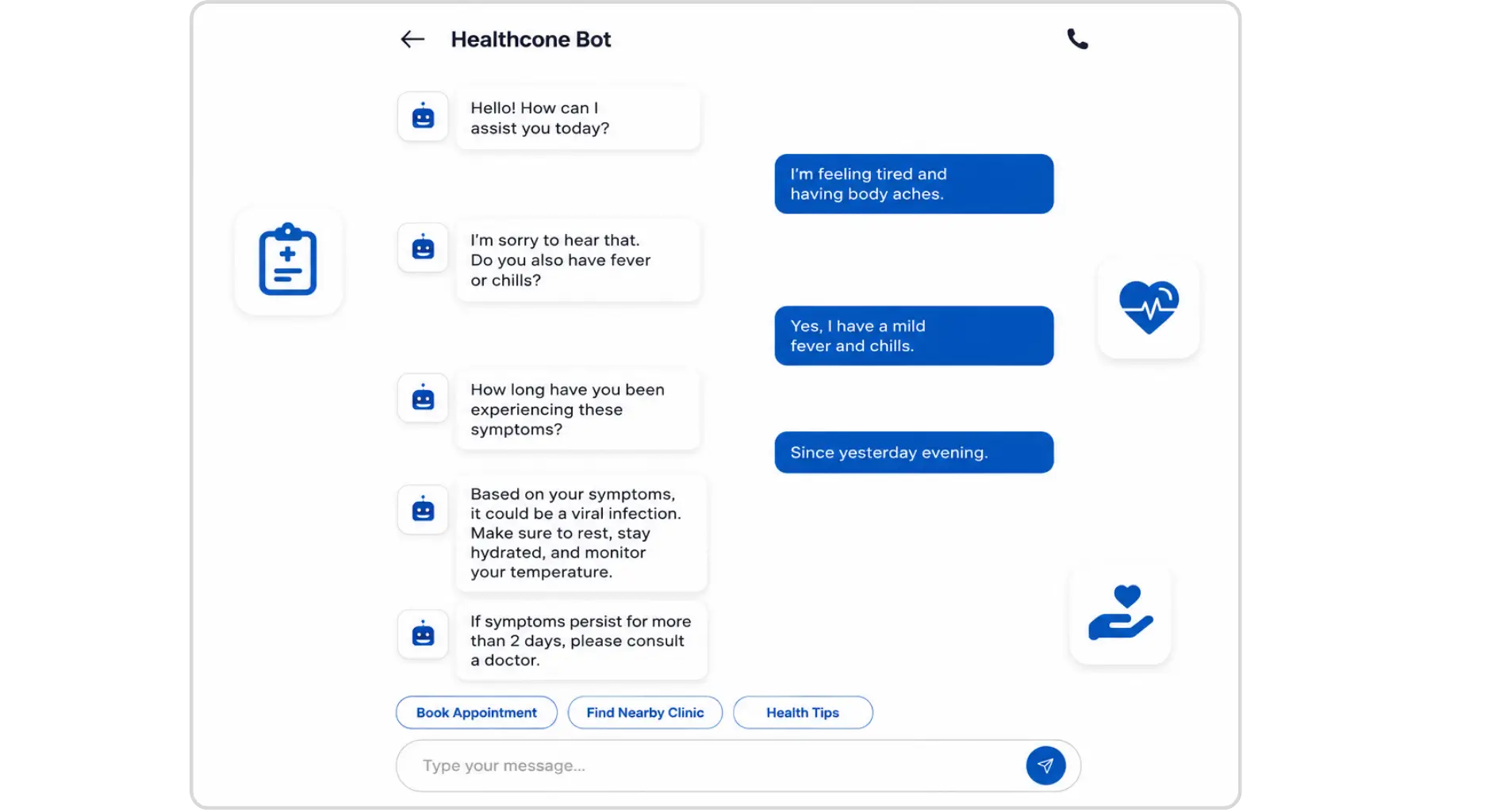The height and width of the screenshot is (812, 1496).
Task: Click bot avatar beside 'How long have you been'
Action: pyautogui.click(x=423, y=398)
